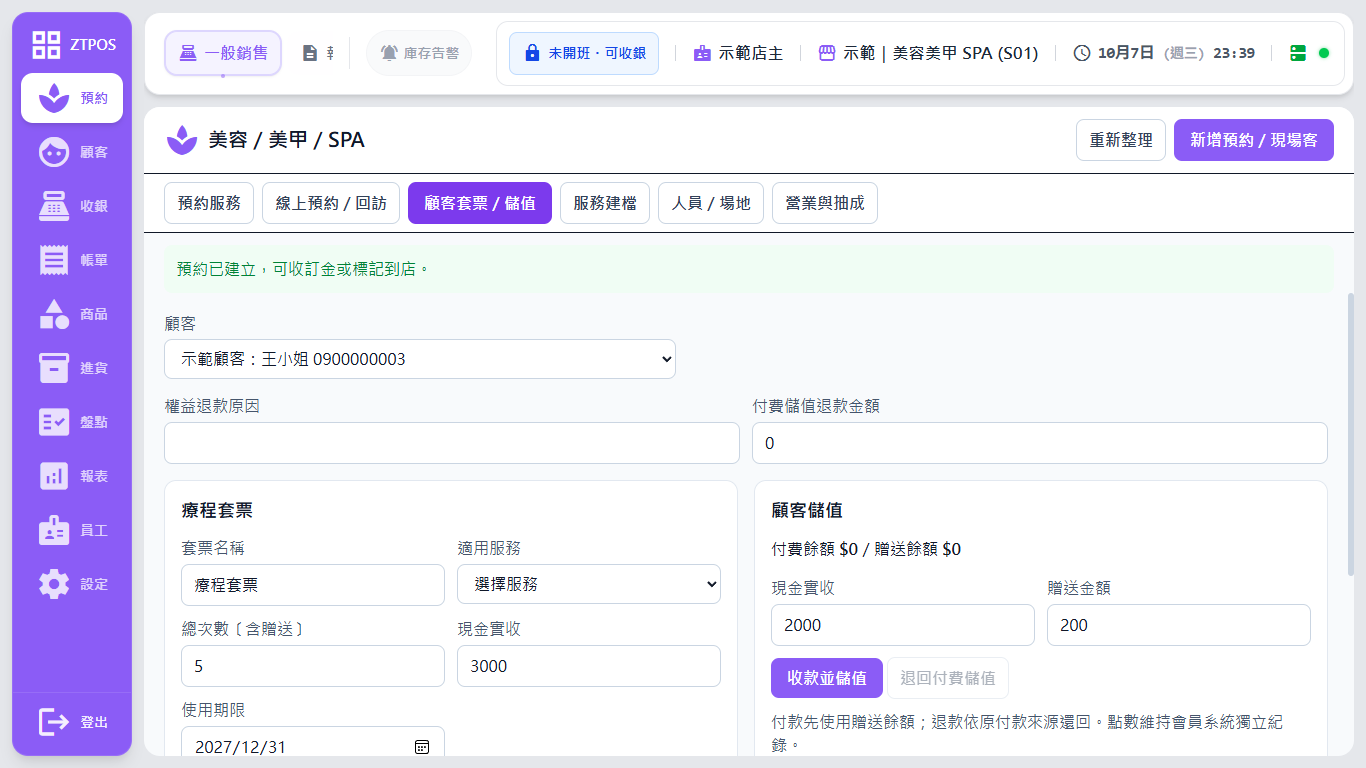Viewport: 1366px width, 768px height.
Task: Click the green server status icon
Action: (x=1298, y=53)
